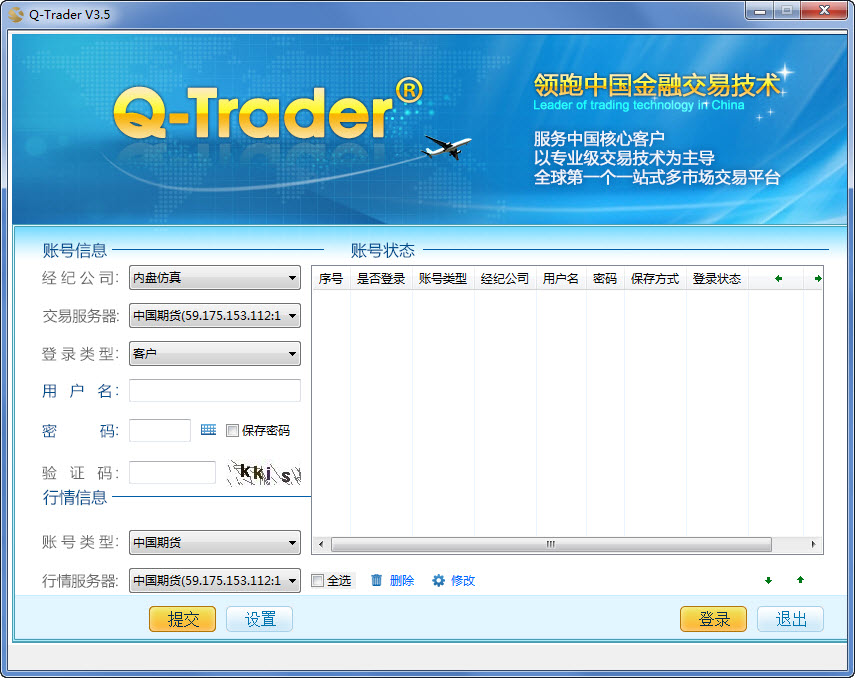The width and height of the screenshot is (855, 678).
Task: Click the 登录状态 column header
Action: click(718, 279)
